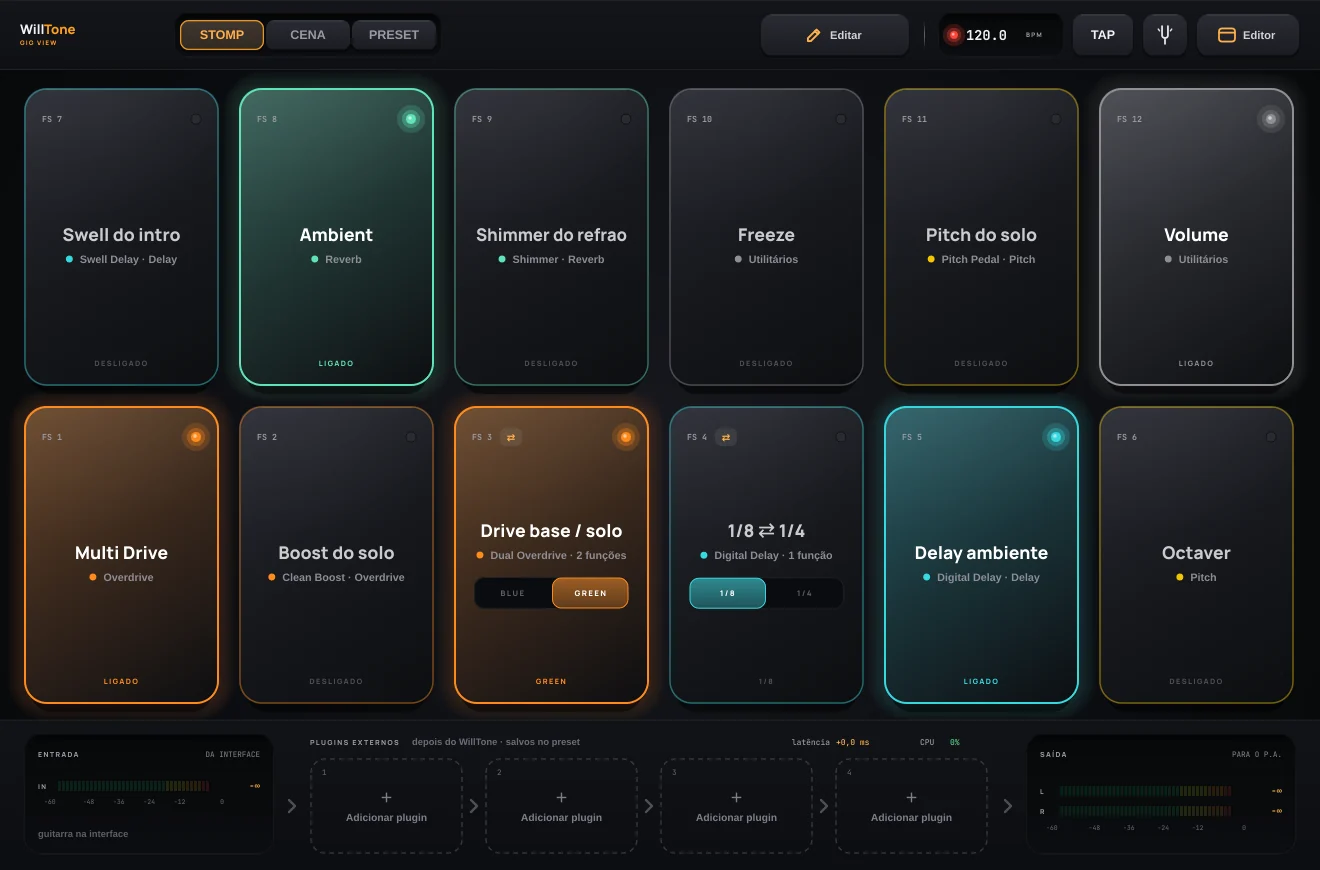This screenshot has width=1320, height=870.
Task: Open the PRESET tab
Action: (x=394, y=35)
